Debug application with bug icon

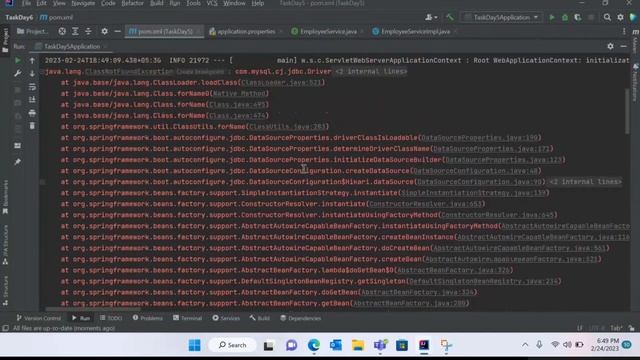[565, 18]
